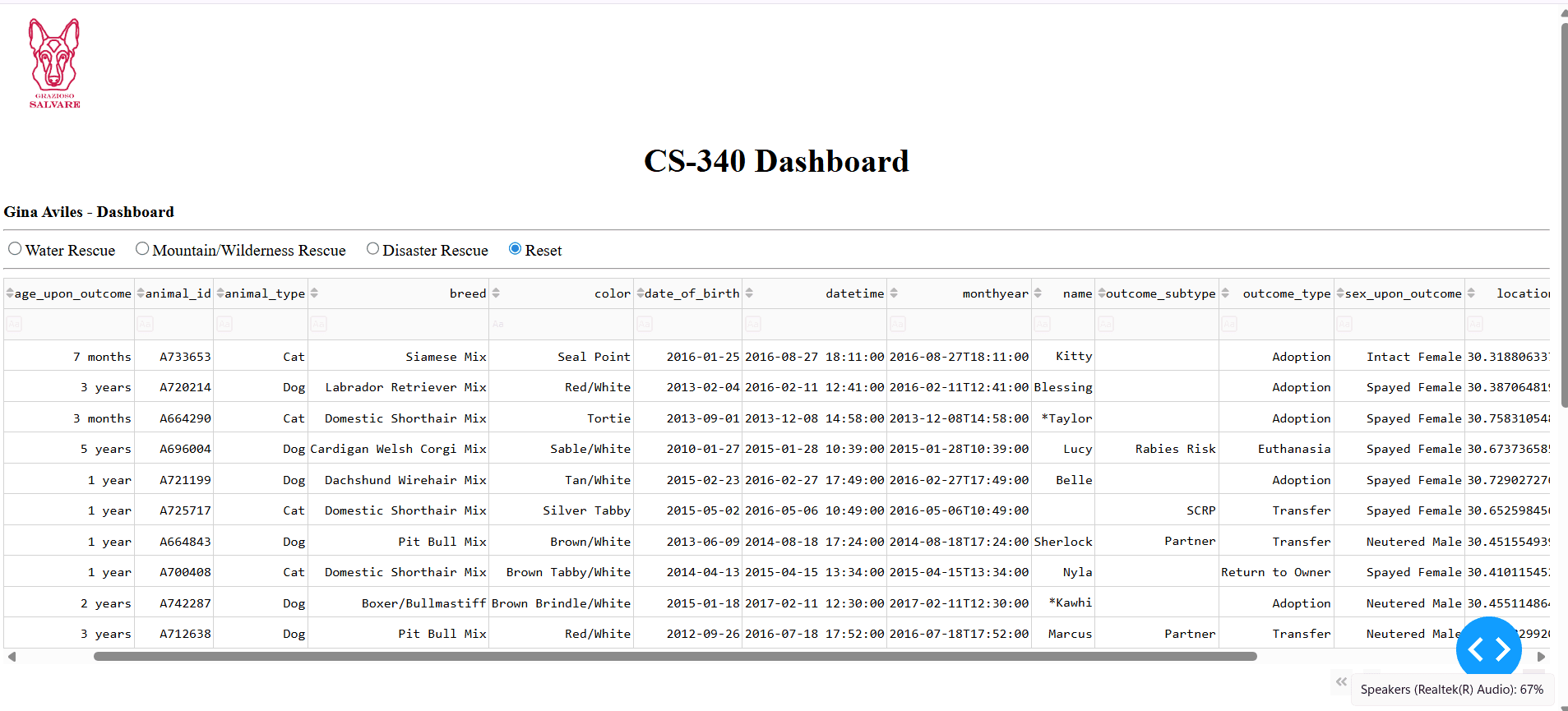
Task: Select the Water Rescue radio button
Action: [x=15, y=248]
